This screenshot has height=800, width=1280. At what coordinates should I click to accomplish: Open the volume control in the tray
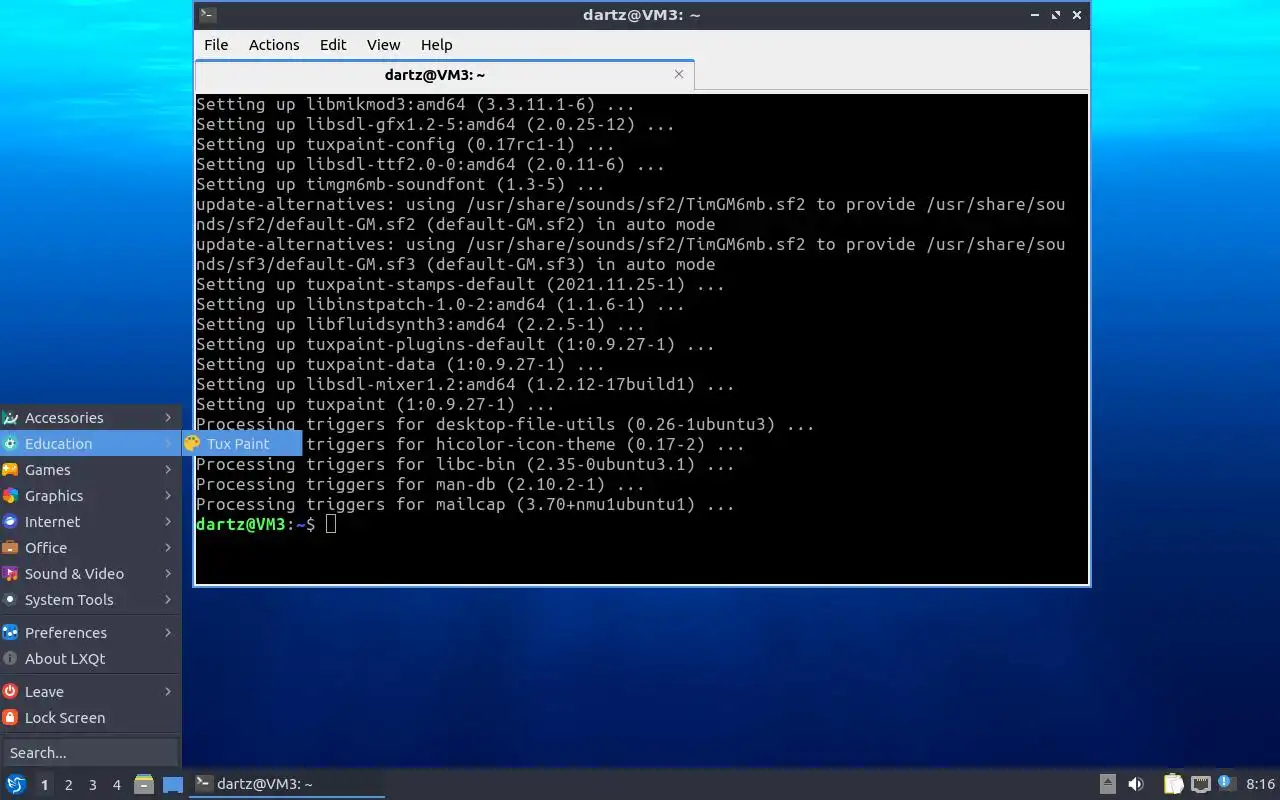[1136, 784]
